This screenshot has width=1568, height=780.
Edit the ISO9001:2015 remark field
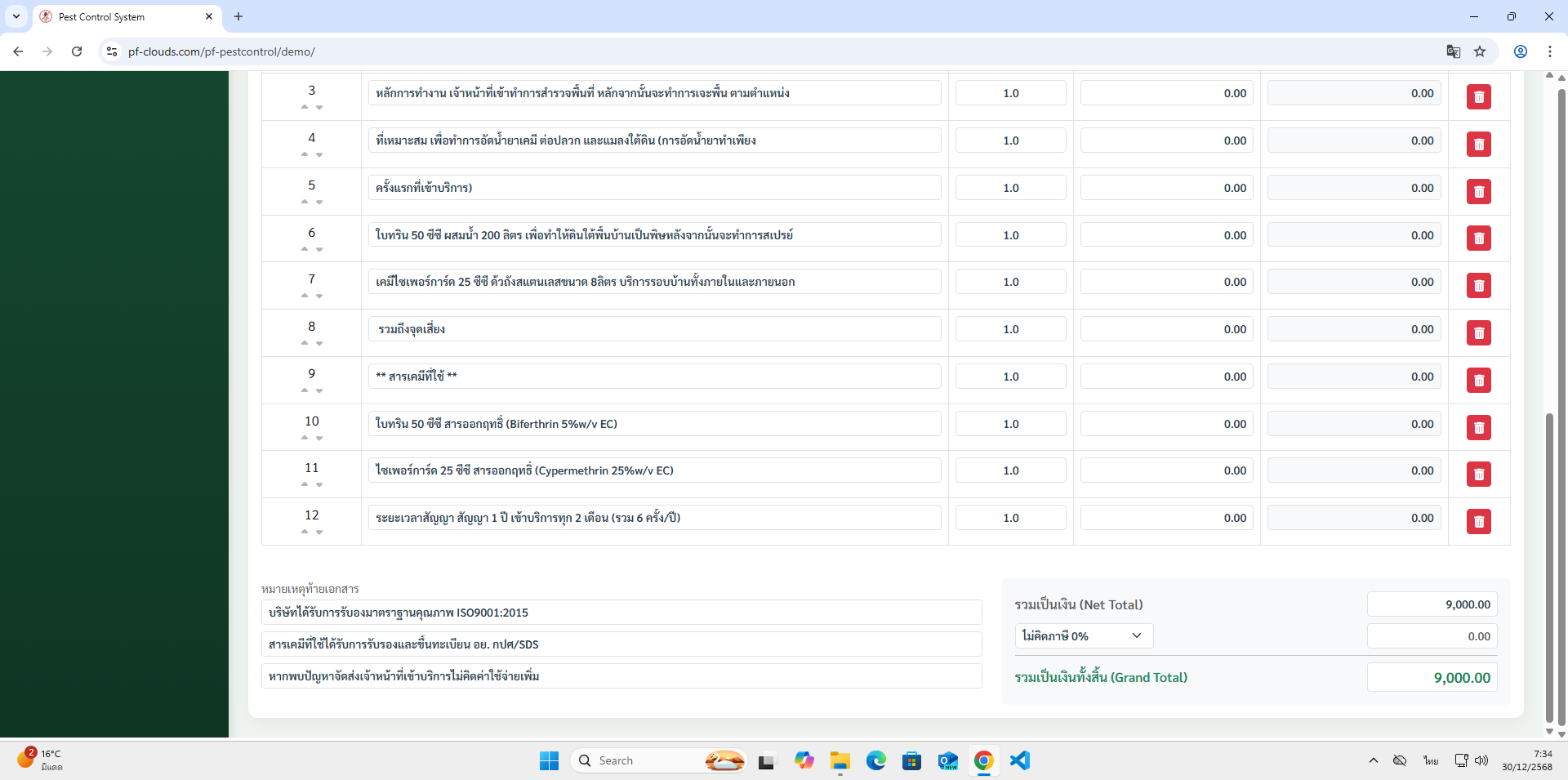click(x=621, y=613)
